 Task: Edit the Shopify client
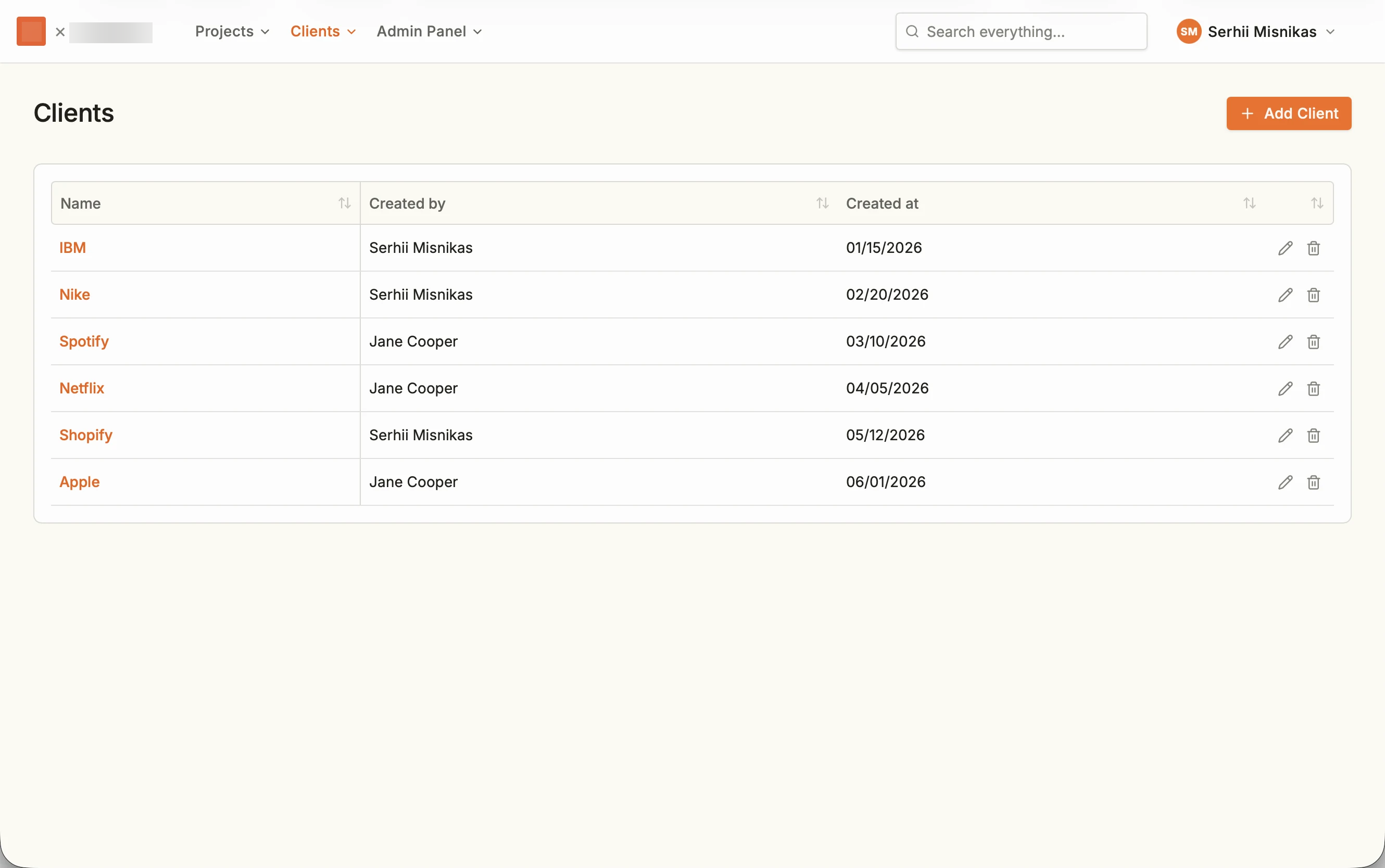pos(1285,436)
